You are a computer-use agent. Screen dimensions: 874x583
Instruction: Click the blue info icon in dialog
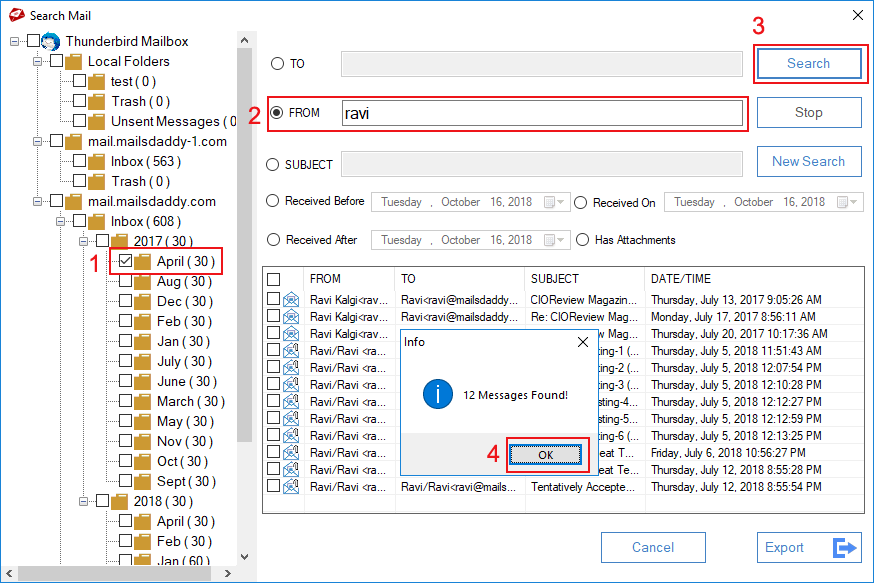tap(438, 394)
